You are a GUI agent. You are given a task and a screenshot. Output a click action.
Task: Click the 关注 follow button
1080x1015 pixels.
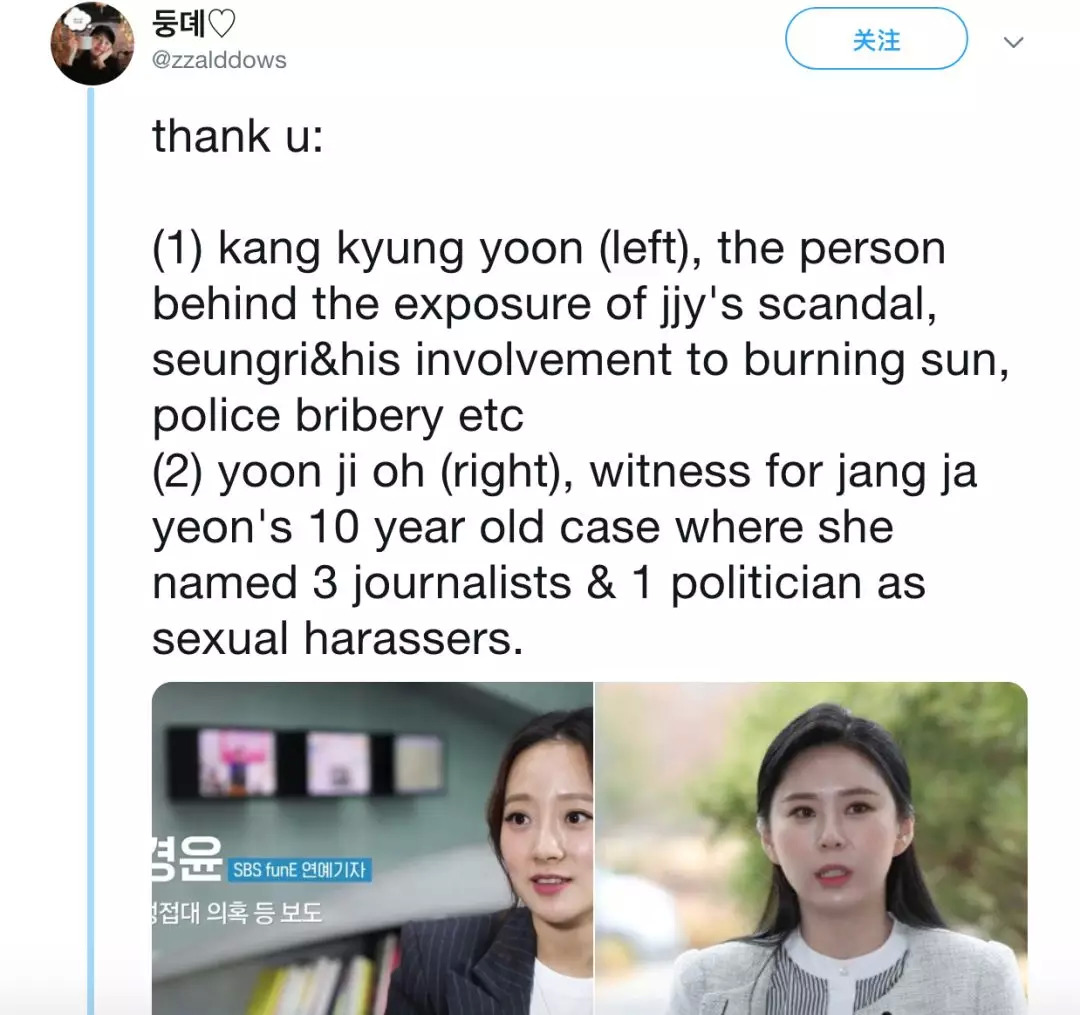[876, 39]
